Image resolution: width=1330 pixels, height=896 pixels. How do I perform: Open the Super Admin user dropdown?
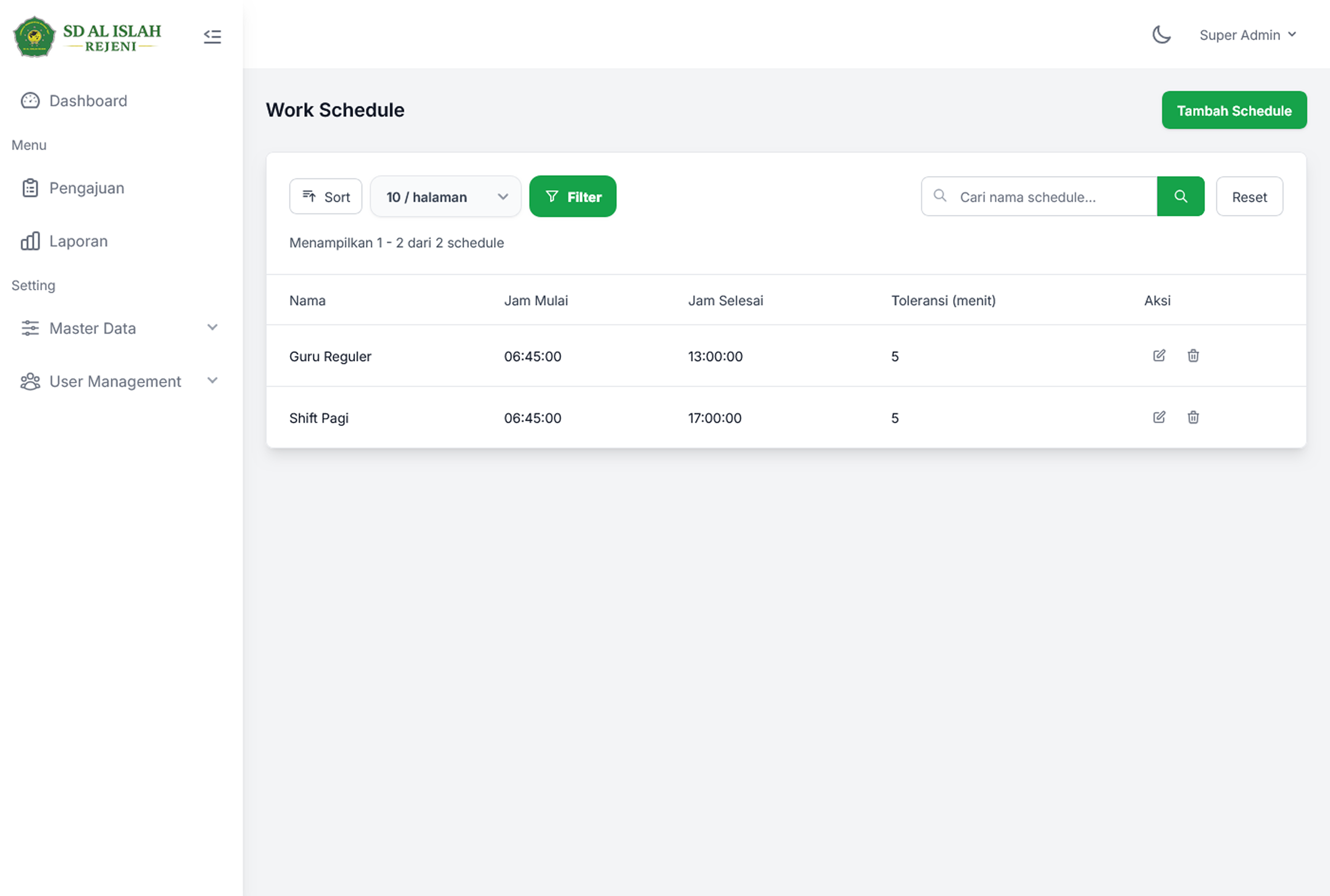point(1248,35)
